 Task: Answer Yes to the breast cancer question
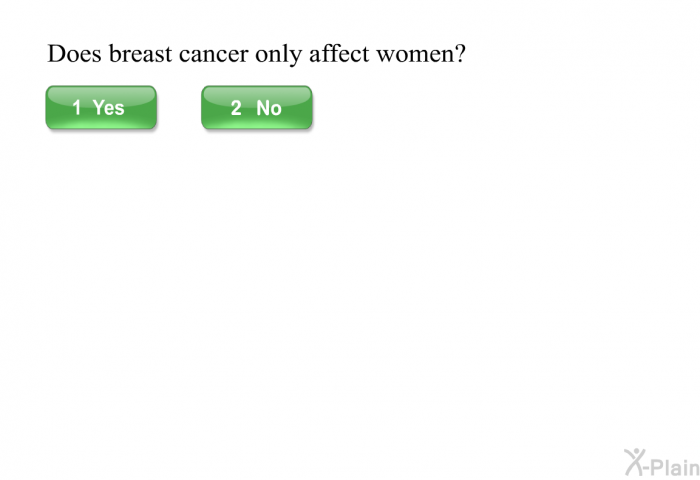coord(101,108)
